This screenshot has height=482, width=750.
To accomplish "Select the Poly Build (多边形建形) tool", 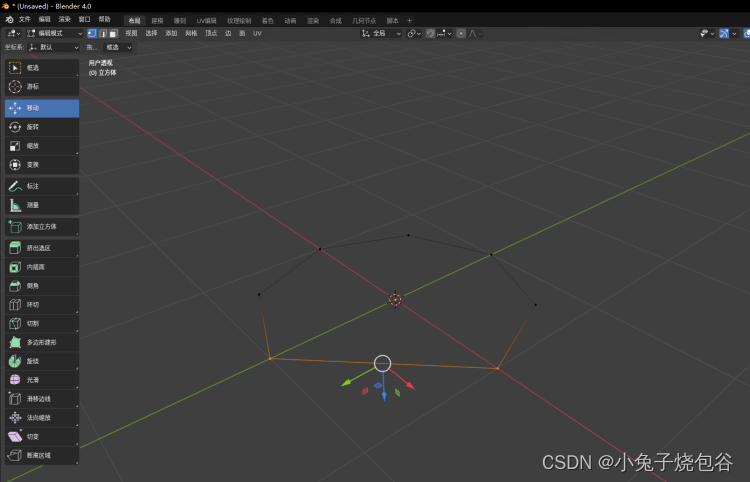I will [x=42, y=342].
